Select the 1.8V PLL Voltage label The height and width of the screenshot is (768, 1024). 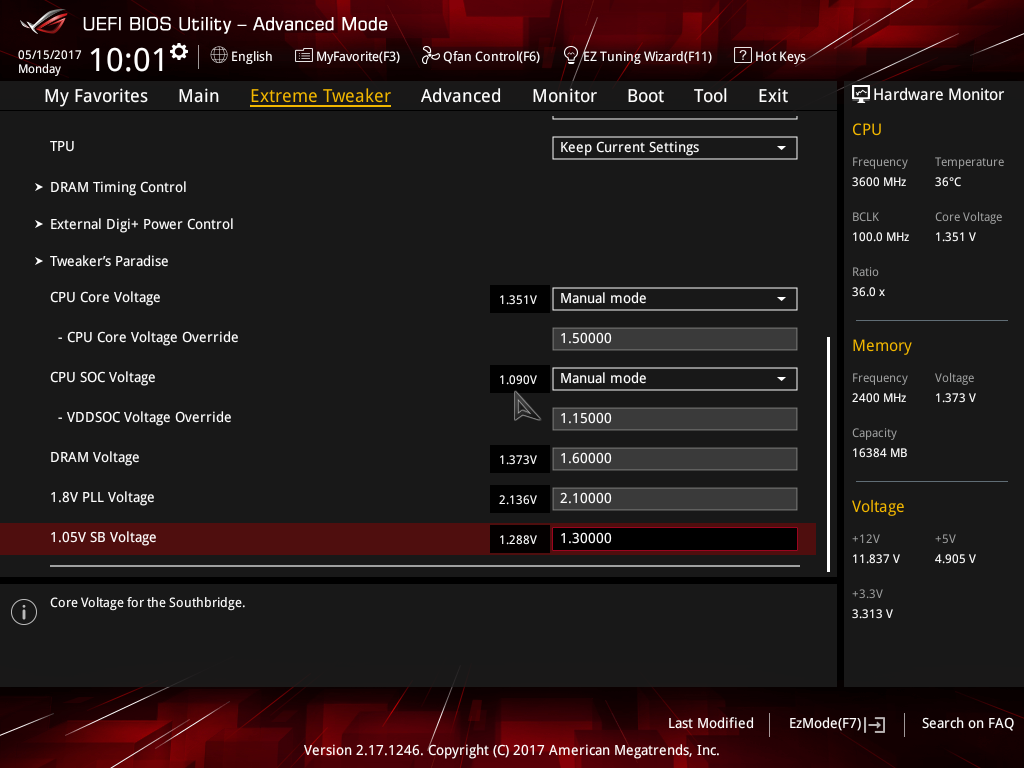[x=103, y=498]
